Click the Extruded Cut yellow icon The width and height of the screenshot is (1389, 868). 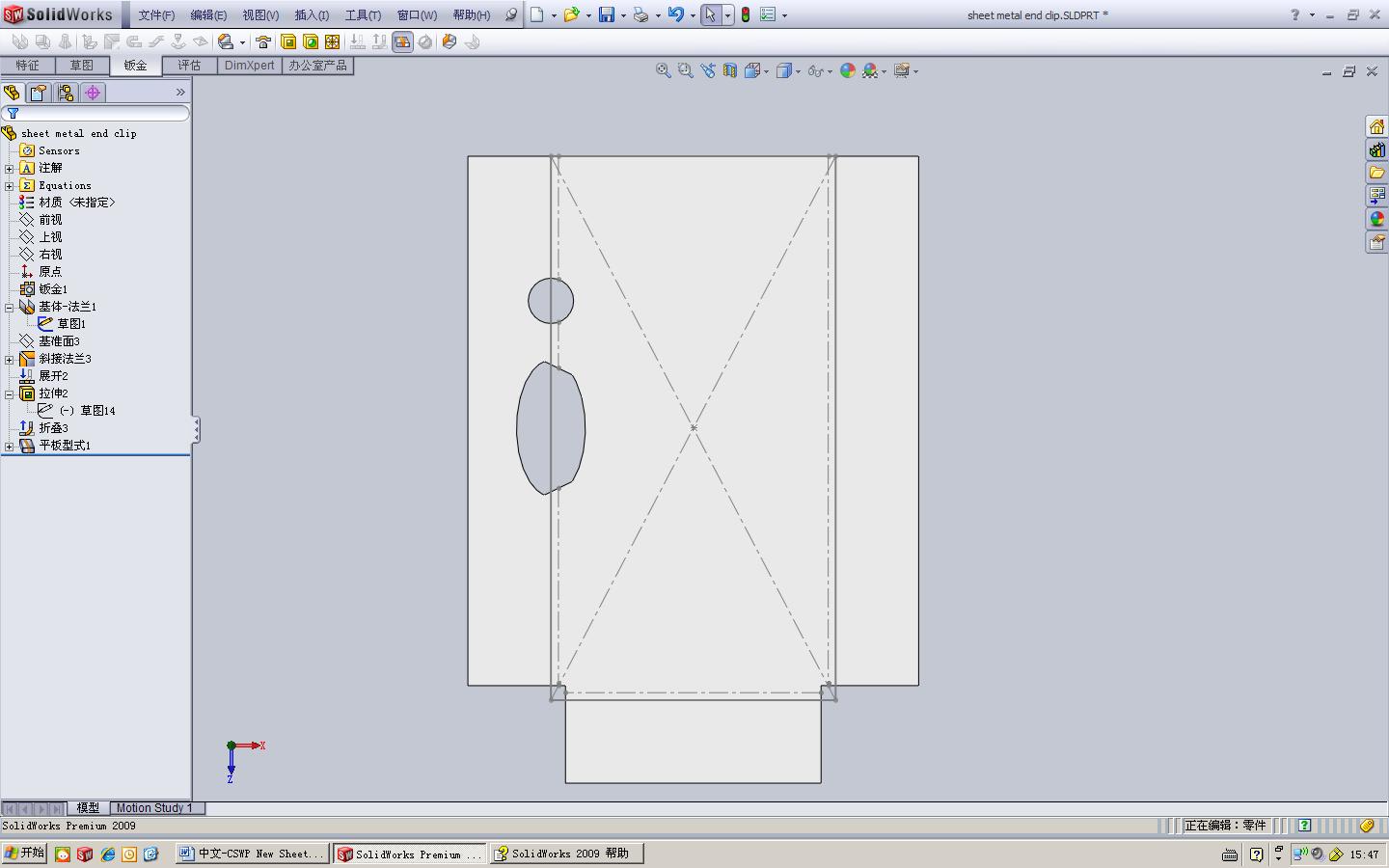pos(288,41)
